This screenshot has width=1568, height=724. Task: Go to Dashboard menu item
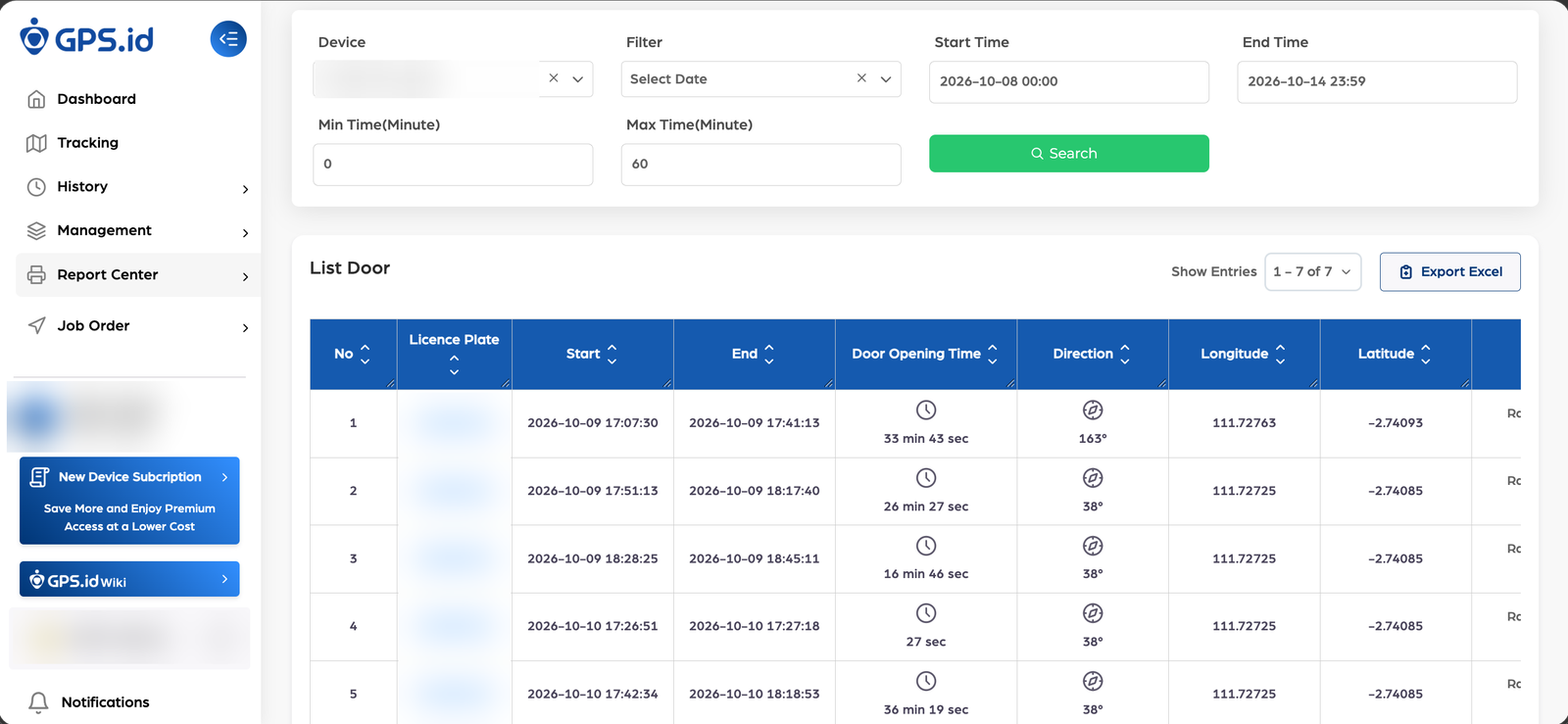tap(97, 99)
